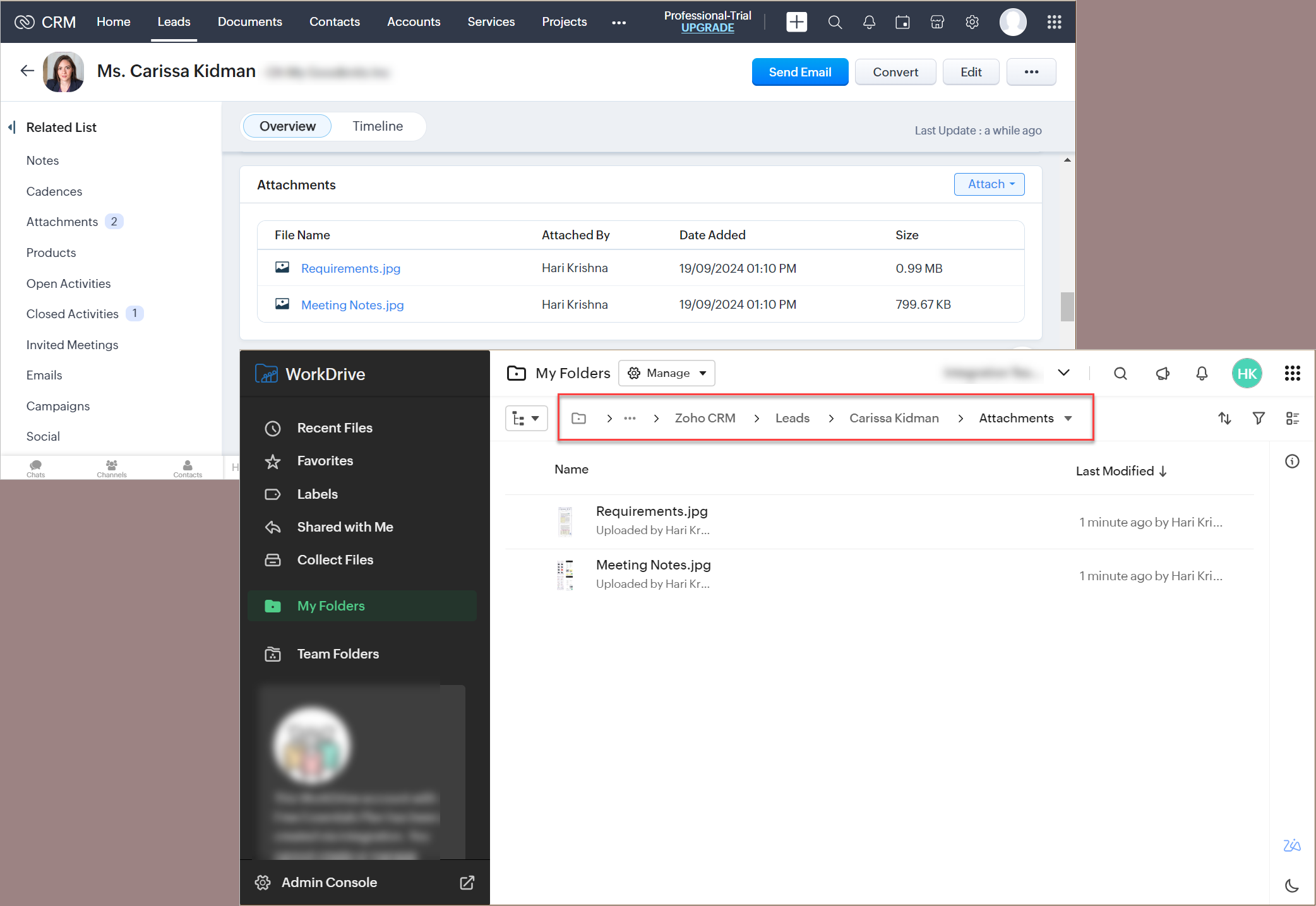The image size is (1316, 906).
Task: Collapse the Related List sidebar
Action: click(11, 128)
